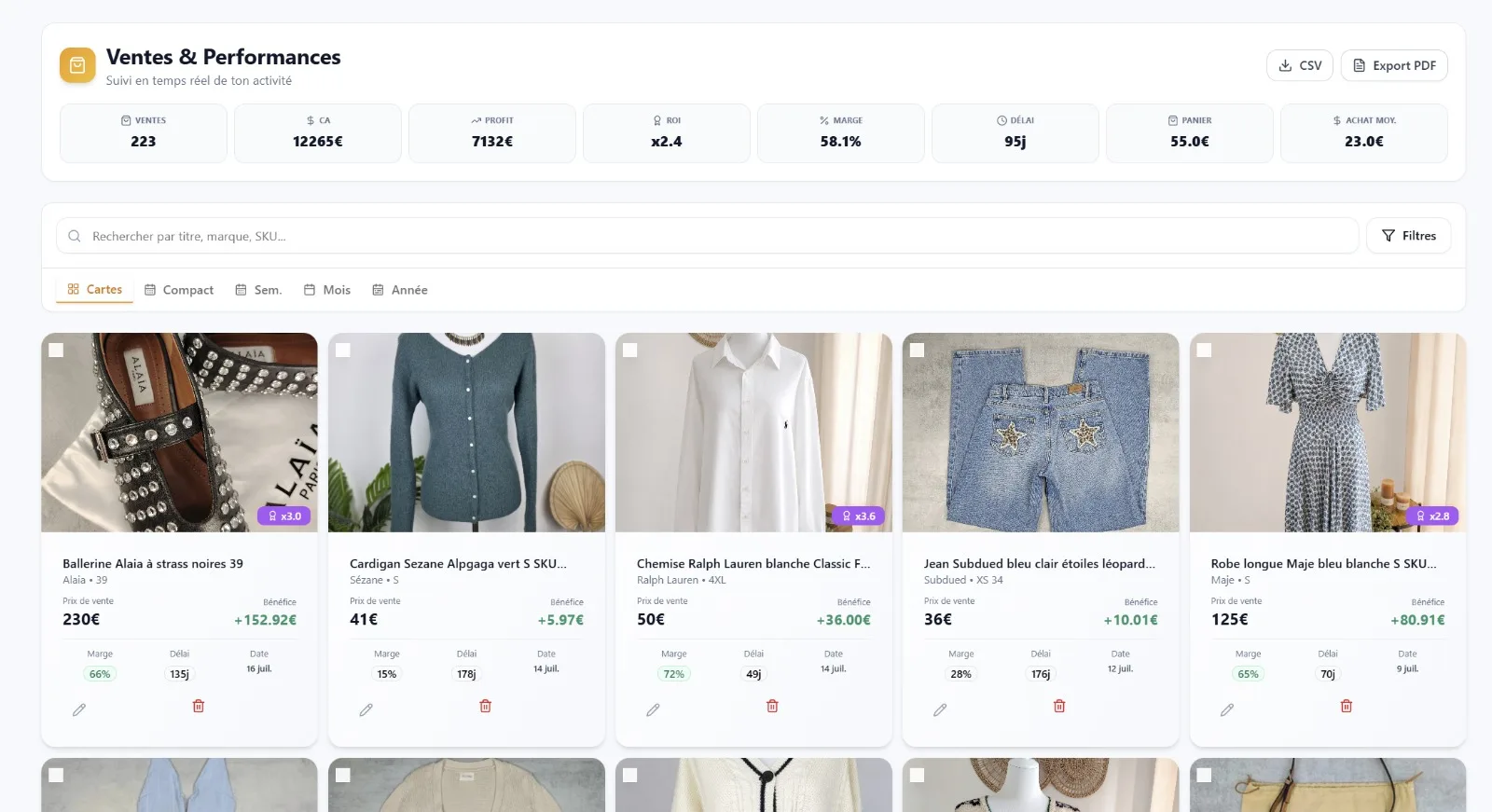
Task: Click title "Robe longue Maje bleu blanche S SKU..."
Action: (x=1323, y=564)
